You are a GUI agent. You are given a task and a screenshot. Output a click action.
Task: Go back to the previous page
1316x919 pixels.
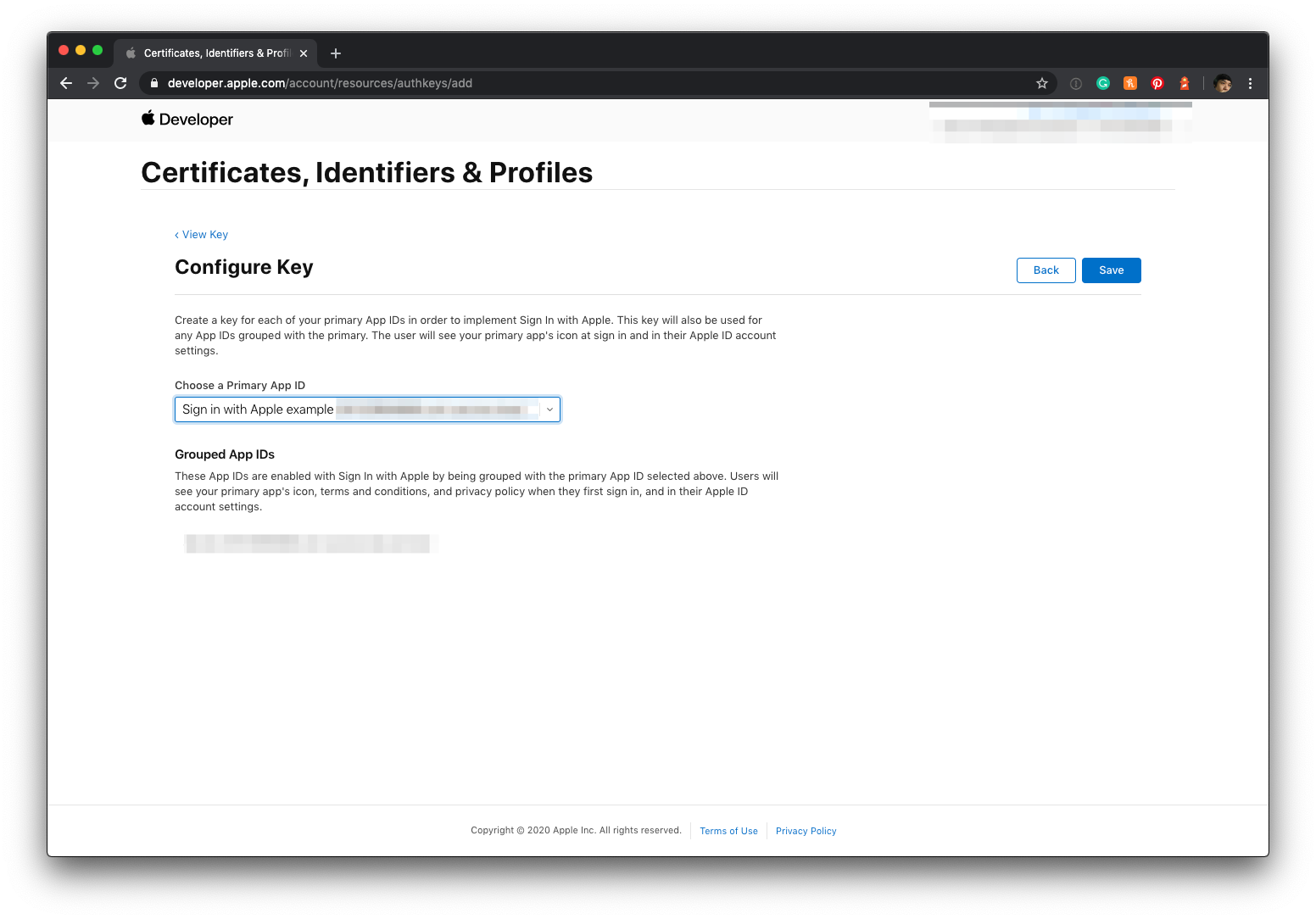tap(66, 83)
